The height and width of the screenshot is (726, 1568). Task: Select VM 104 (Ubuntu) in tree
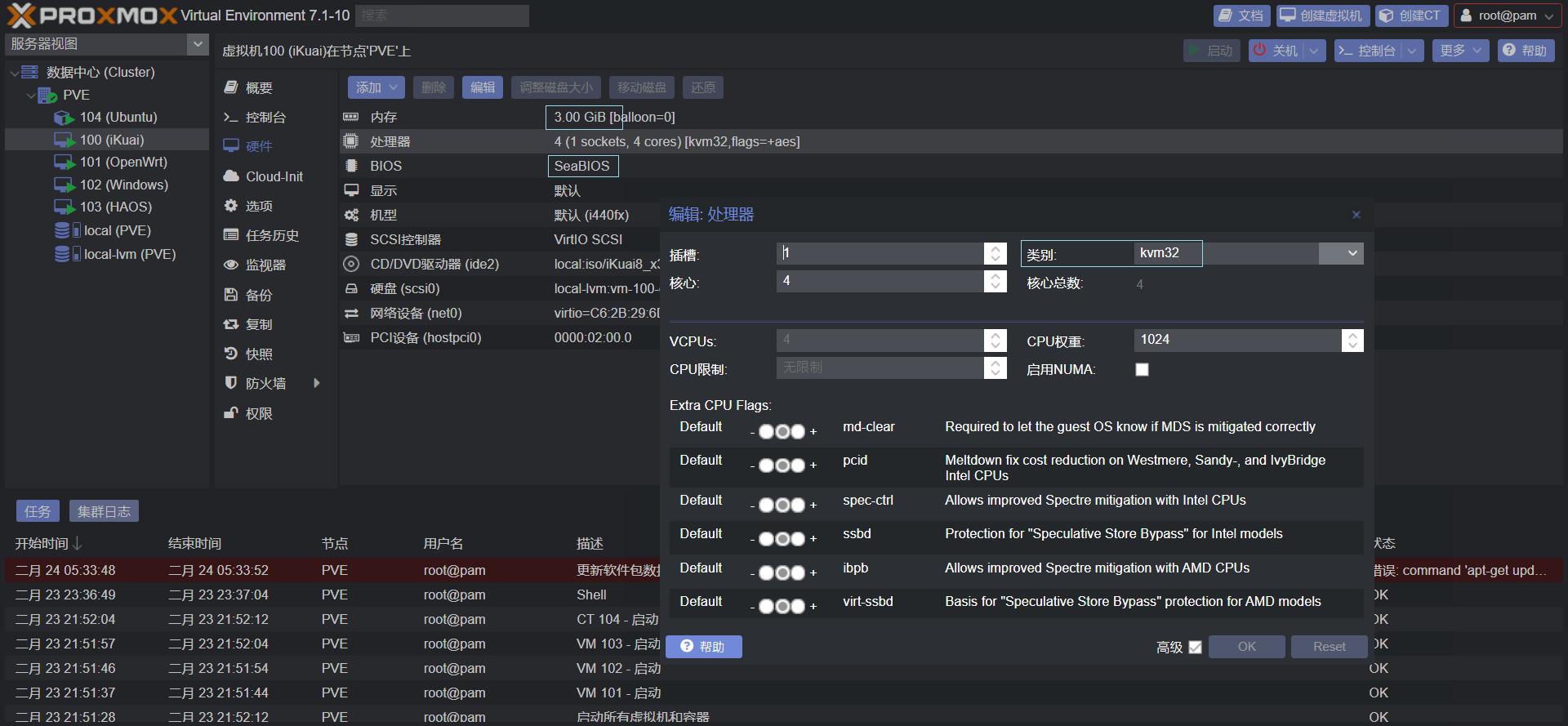pyautogui.click(x=118, y=118)
